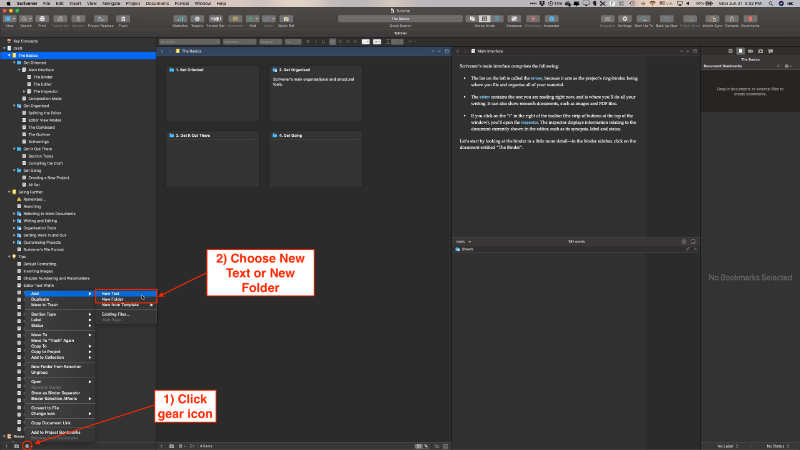Image resolution: width=800 pixels, height=450 pixels.
Task: Open '2. Get Organized' index card
Action: 316,93
